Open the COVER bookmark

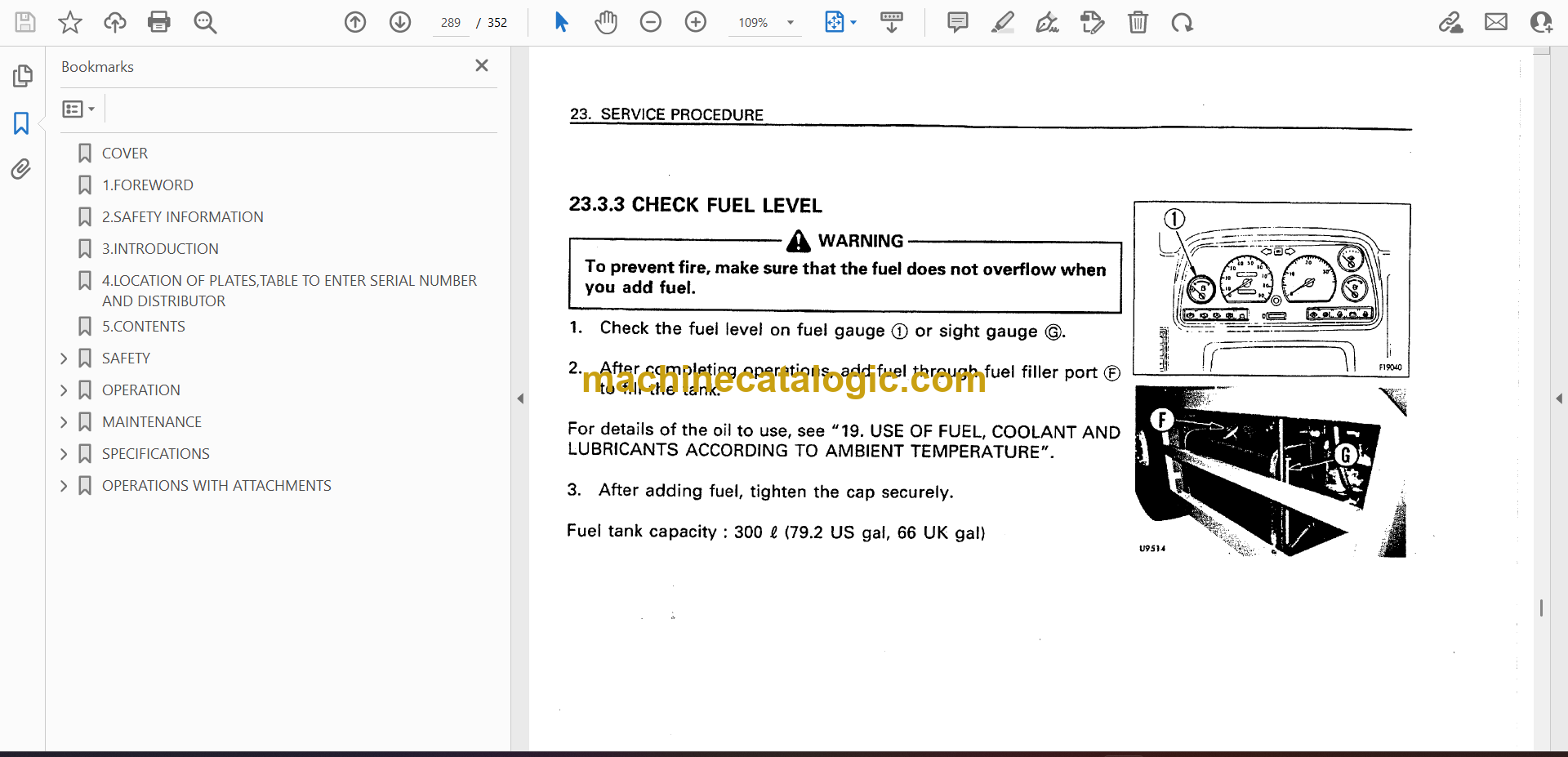(125, 153)
